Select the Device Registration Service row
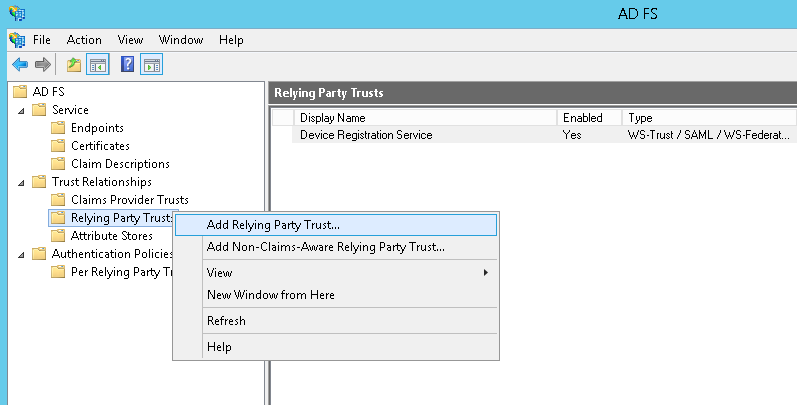The height and width of the screenshot is (405, 797). click(x=544, y=135)
